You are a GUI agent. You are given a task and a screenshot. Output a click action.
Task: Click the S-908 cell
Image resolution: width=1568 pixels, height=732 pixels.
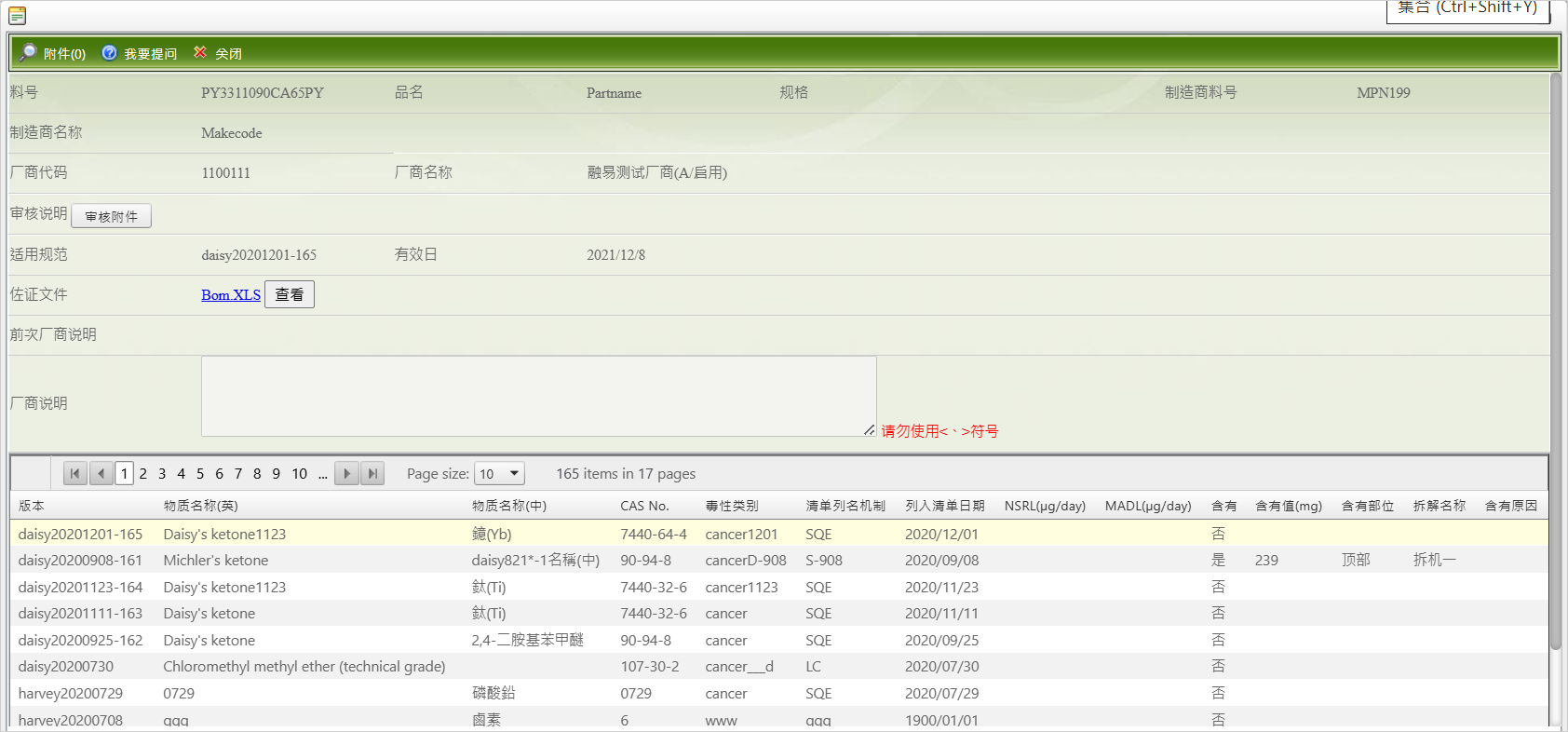(x=824, y=560)
